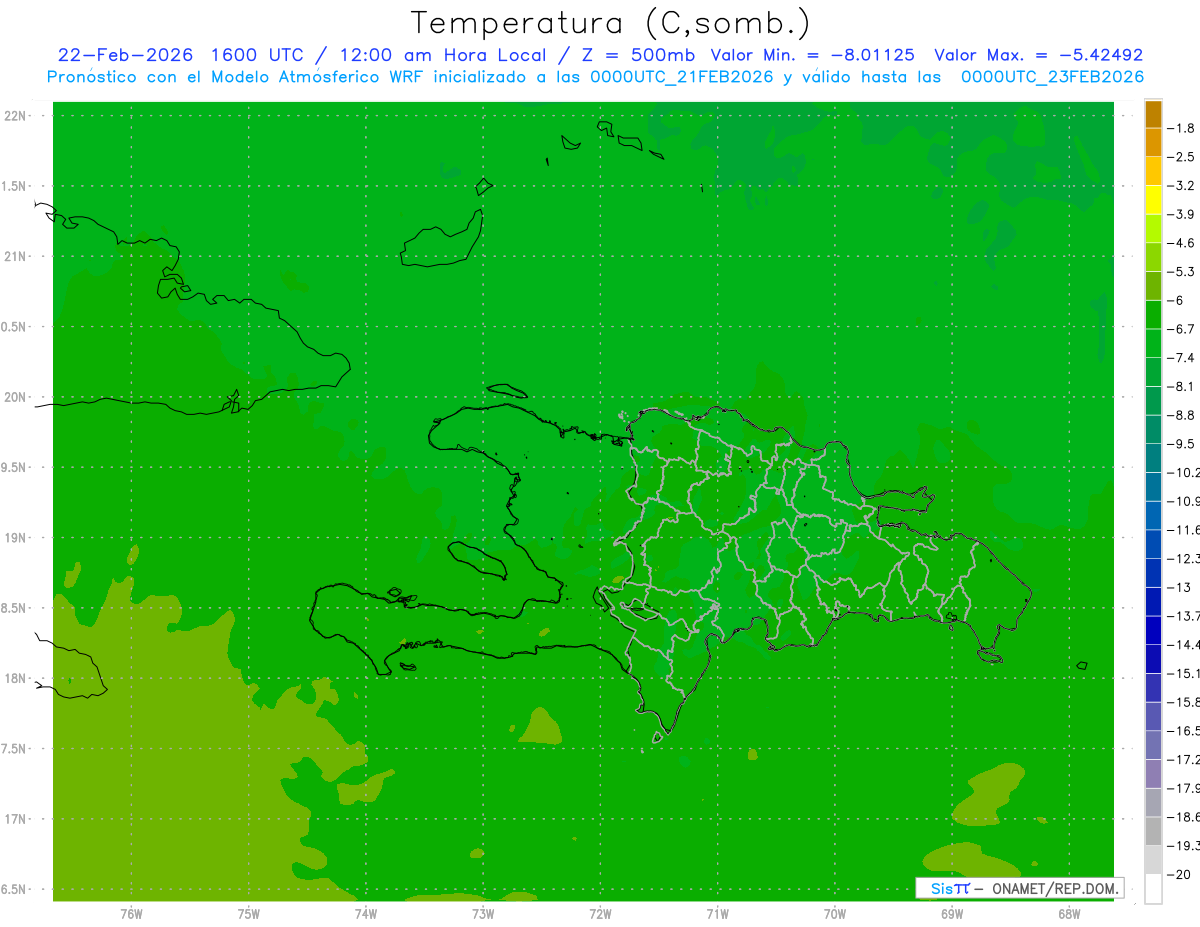Image resolution: width=1200 pixels, height=927 pixels.
Task: Click the "76W" longitude label
Action: (x=131, y=914)
